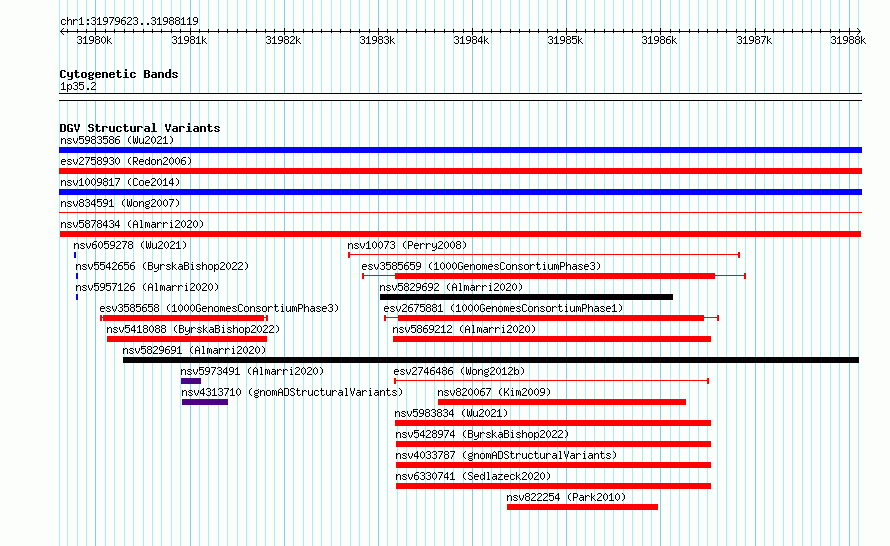Select nsv4313710 (gnomADStructuralVariants) label
890x546 pixels.
tap(292, 392)
